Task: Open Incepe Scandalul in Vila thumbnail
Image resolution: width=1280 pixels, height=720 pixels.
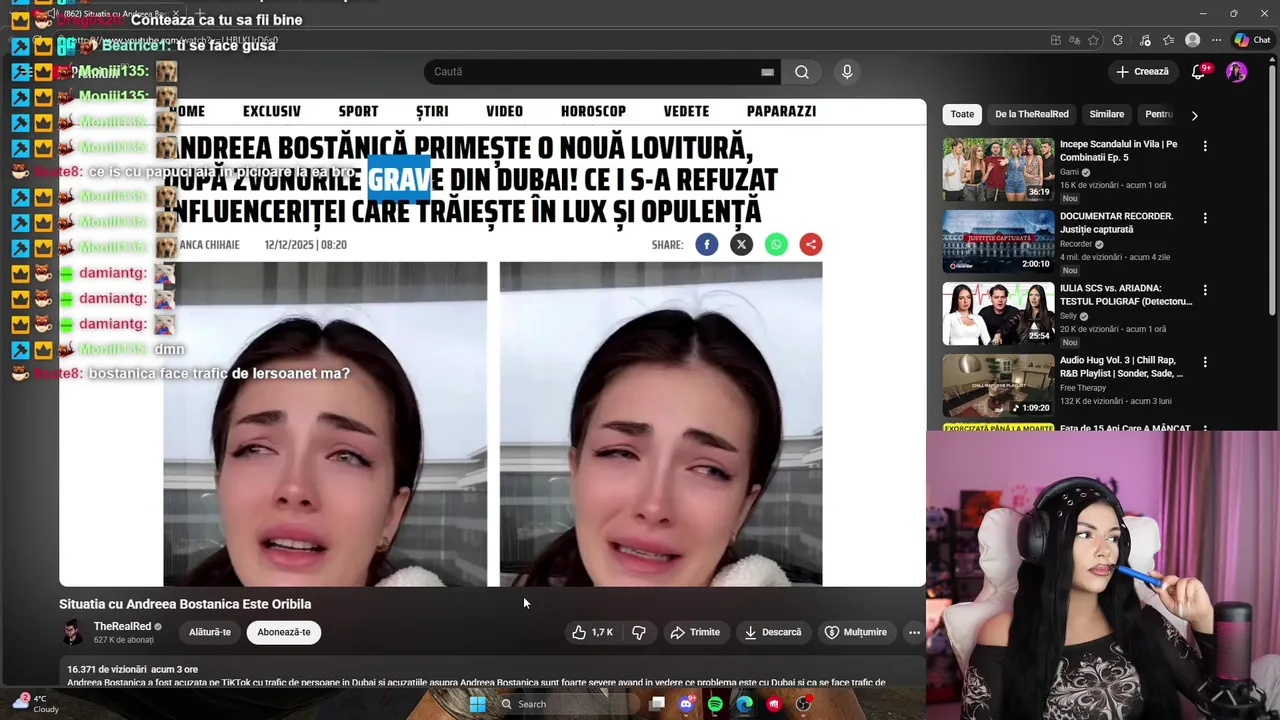Action: (998, 169)
